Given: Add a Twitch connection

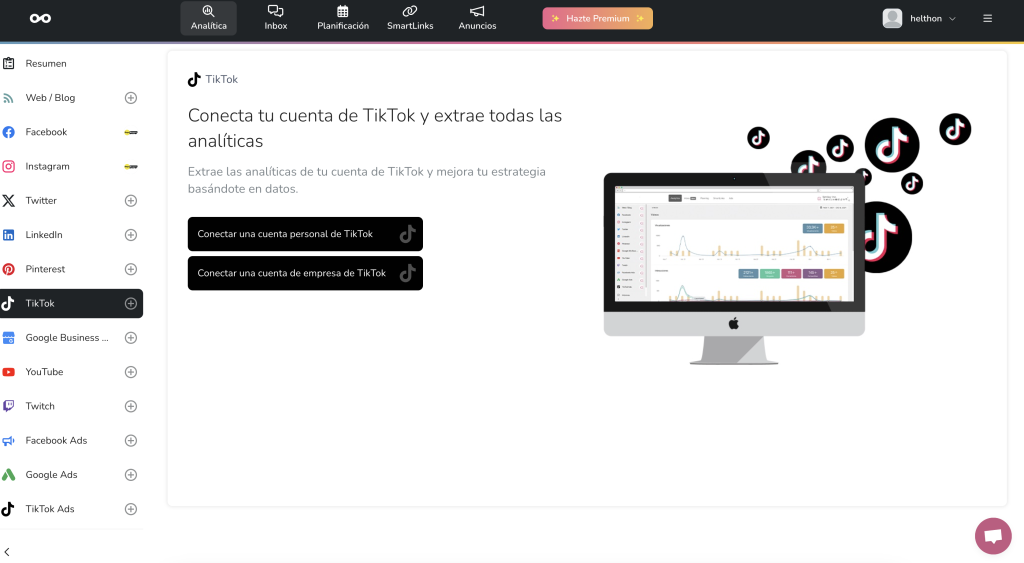Looking at the screenshot, I should [x=131, y=406].
